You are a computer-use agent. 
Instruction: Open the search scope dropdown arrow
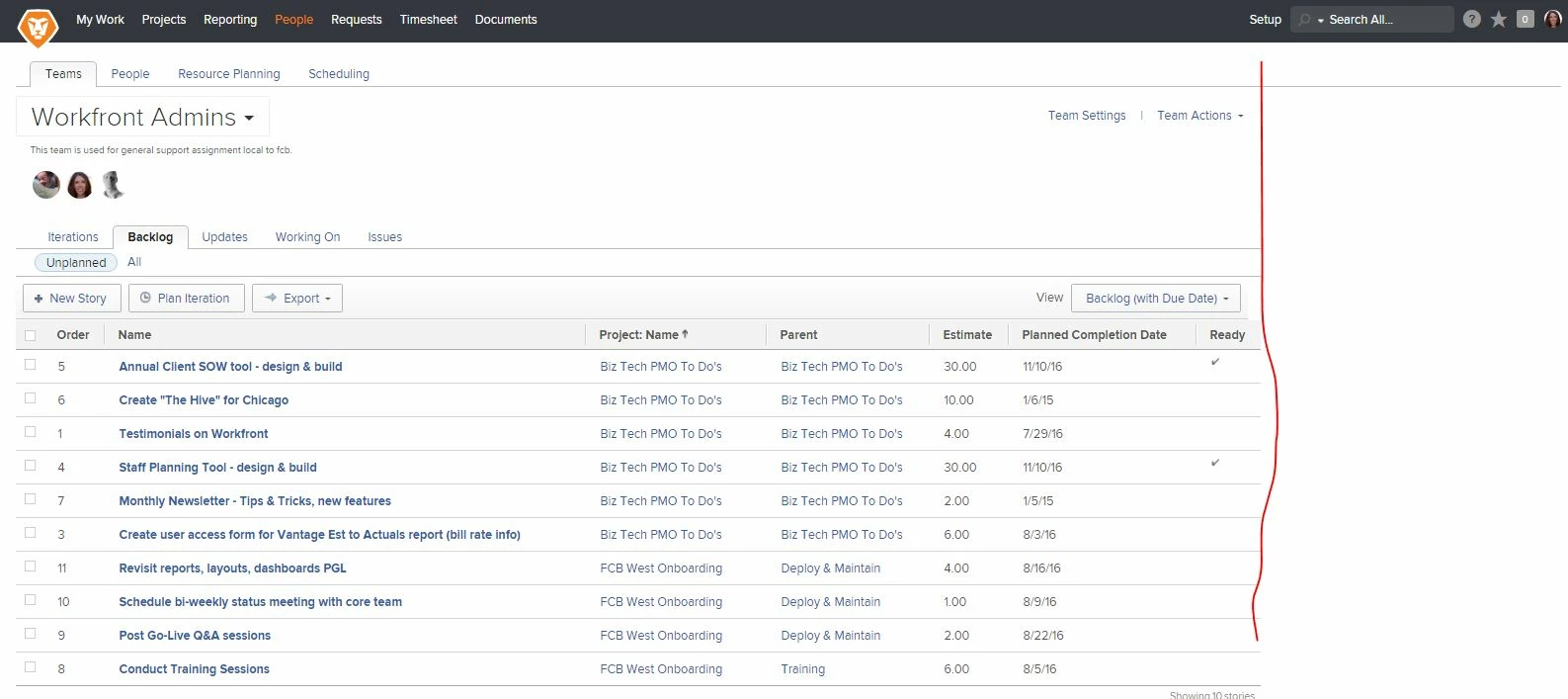pos(1321,21)
